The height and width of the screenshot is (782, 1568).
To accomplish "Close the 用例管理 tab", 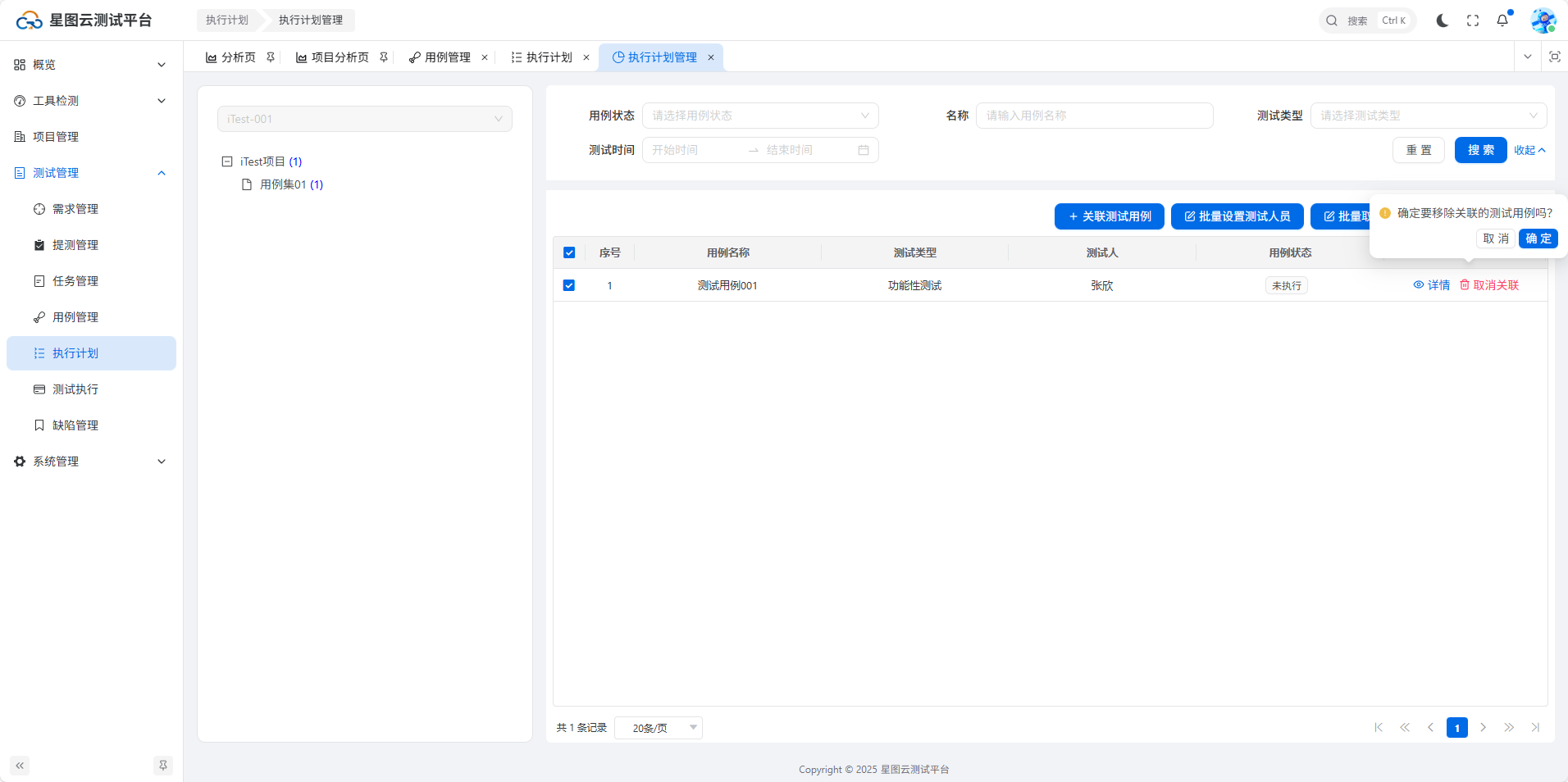I will click(485, 57).
